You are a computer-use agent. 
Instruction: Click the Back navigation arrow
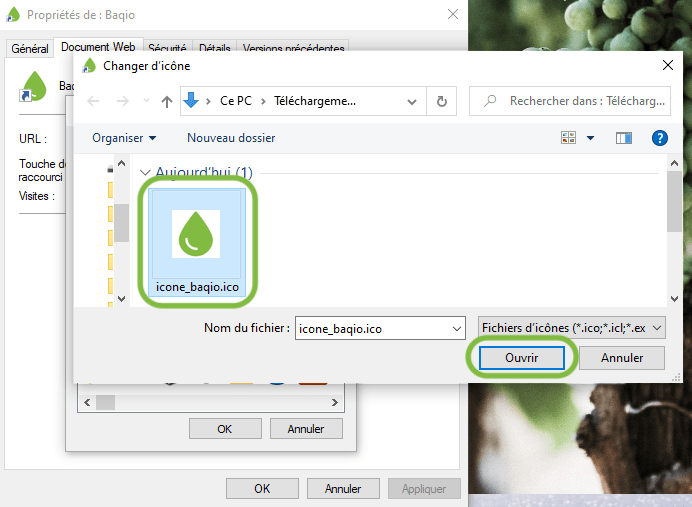click(x=94, y=101)
